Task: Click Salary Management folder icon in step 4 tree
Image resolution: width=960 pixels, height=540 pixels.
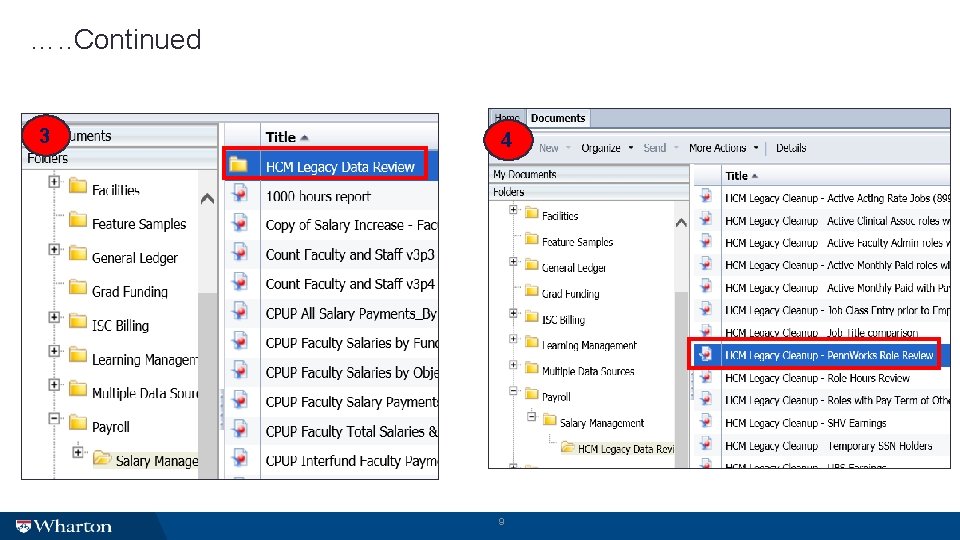Action: click(550, 421)
